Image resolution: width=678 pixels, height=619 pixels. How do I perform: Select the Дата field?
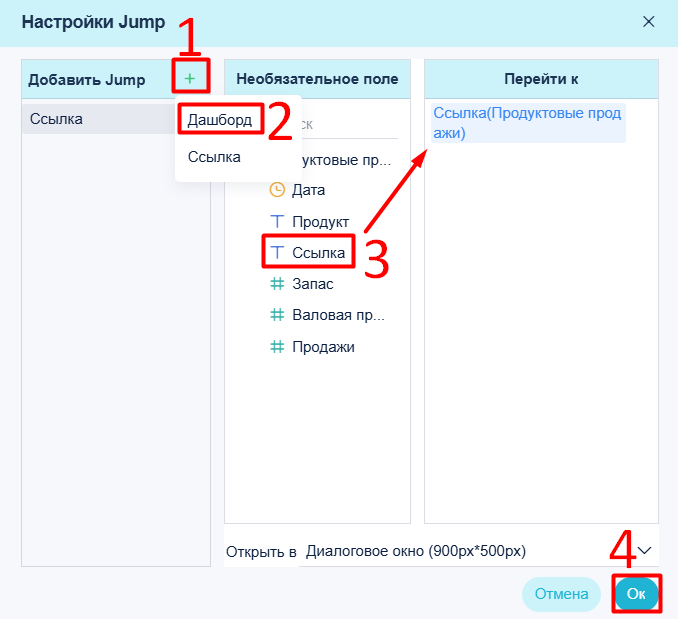tap(308, 190)
